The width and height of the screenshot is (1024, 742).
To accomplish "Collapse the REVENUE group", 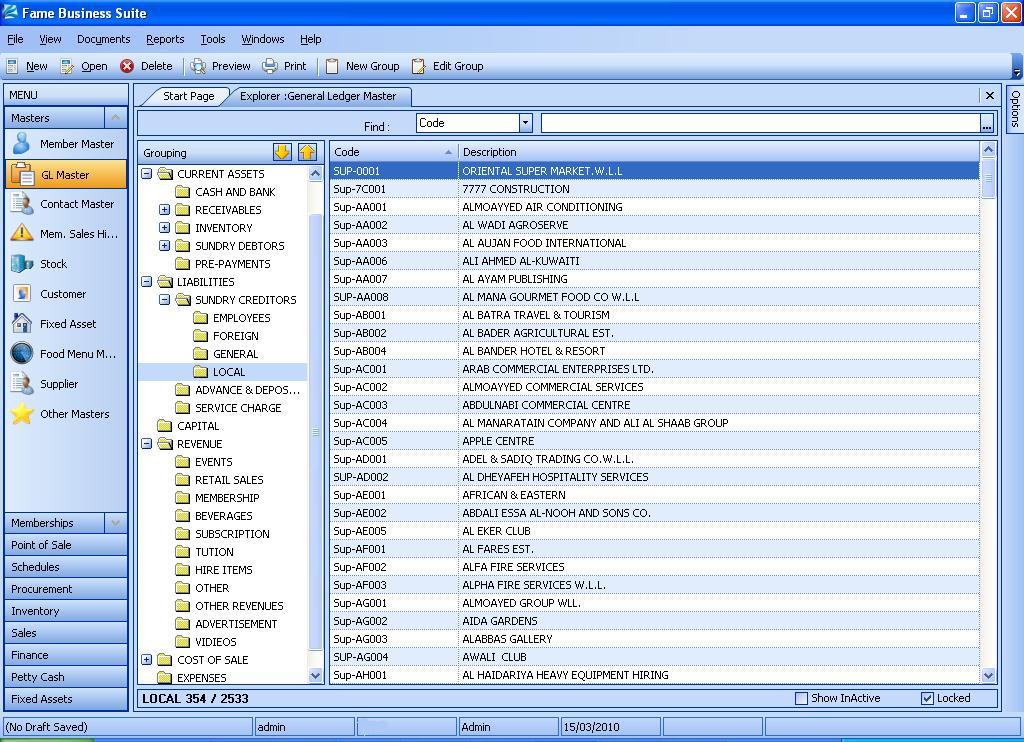I will [147, 444].
